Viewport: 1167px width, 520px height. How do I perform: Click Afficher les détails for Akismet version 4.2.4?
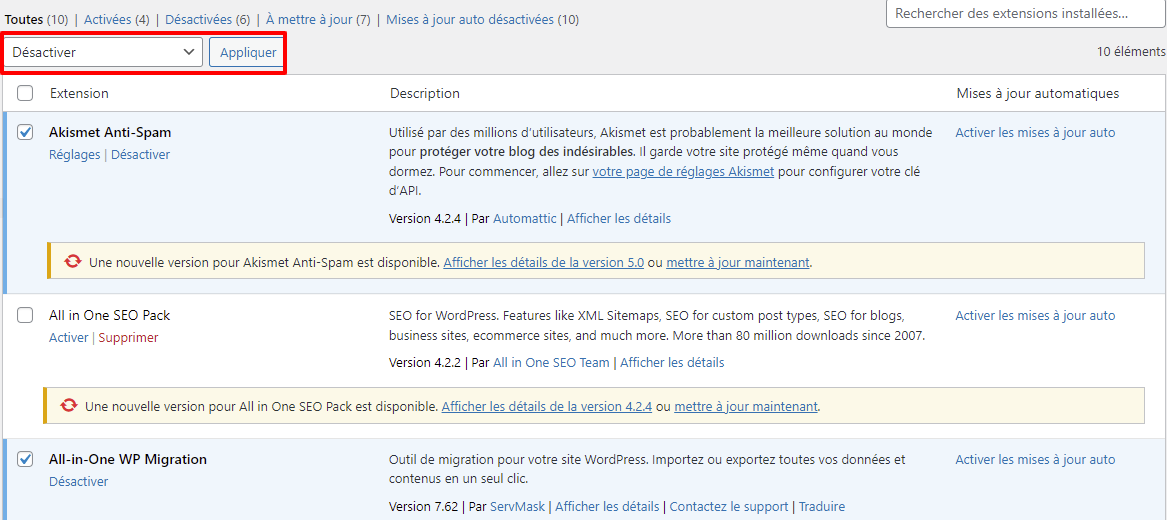pos(619,219)
